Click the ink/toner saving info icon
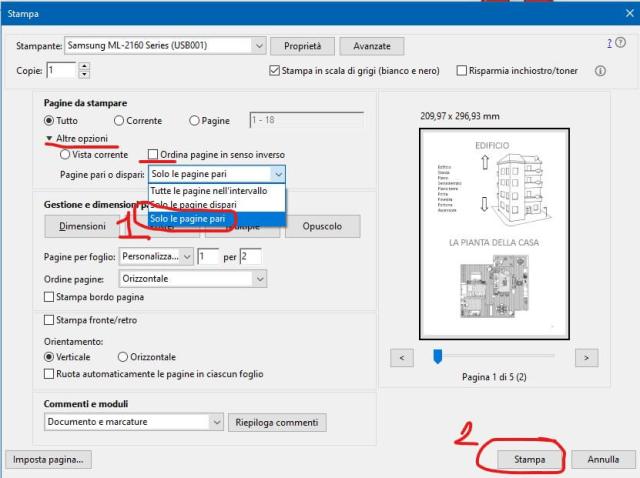640x478 pixels. (x=600, y=71)
